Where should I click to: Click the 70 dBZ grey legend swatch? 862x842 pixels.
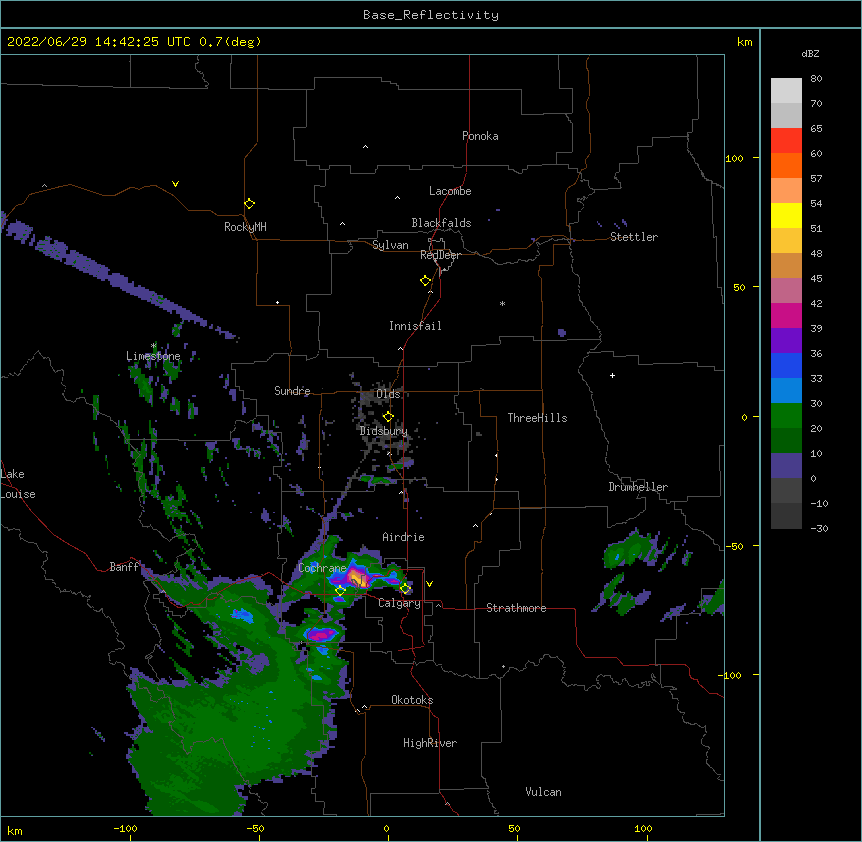pyautogui.click(x=786, y=115)
